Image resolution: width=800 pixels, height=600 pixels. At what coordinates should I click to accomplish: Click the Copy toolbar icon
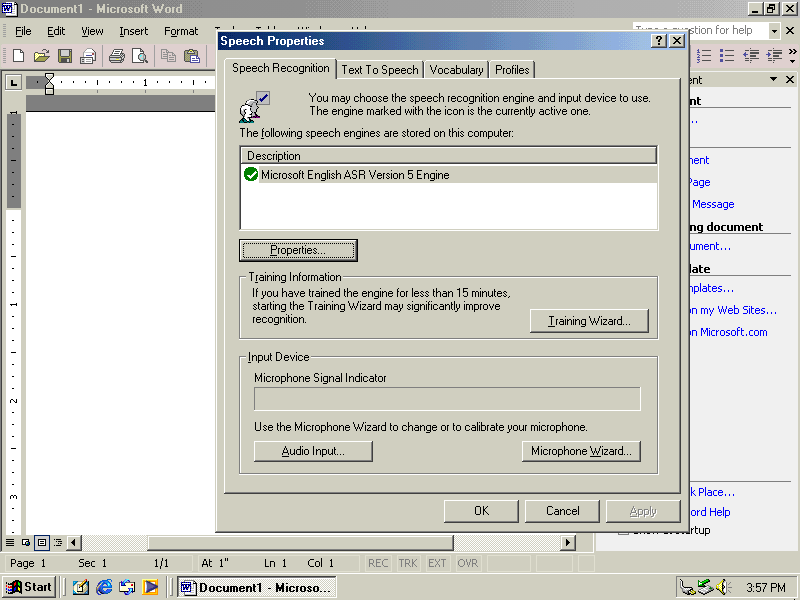168,56
